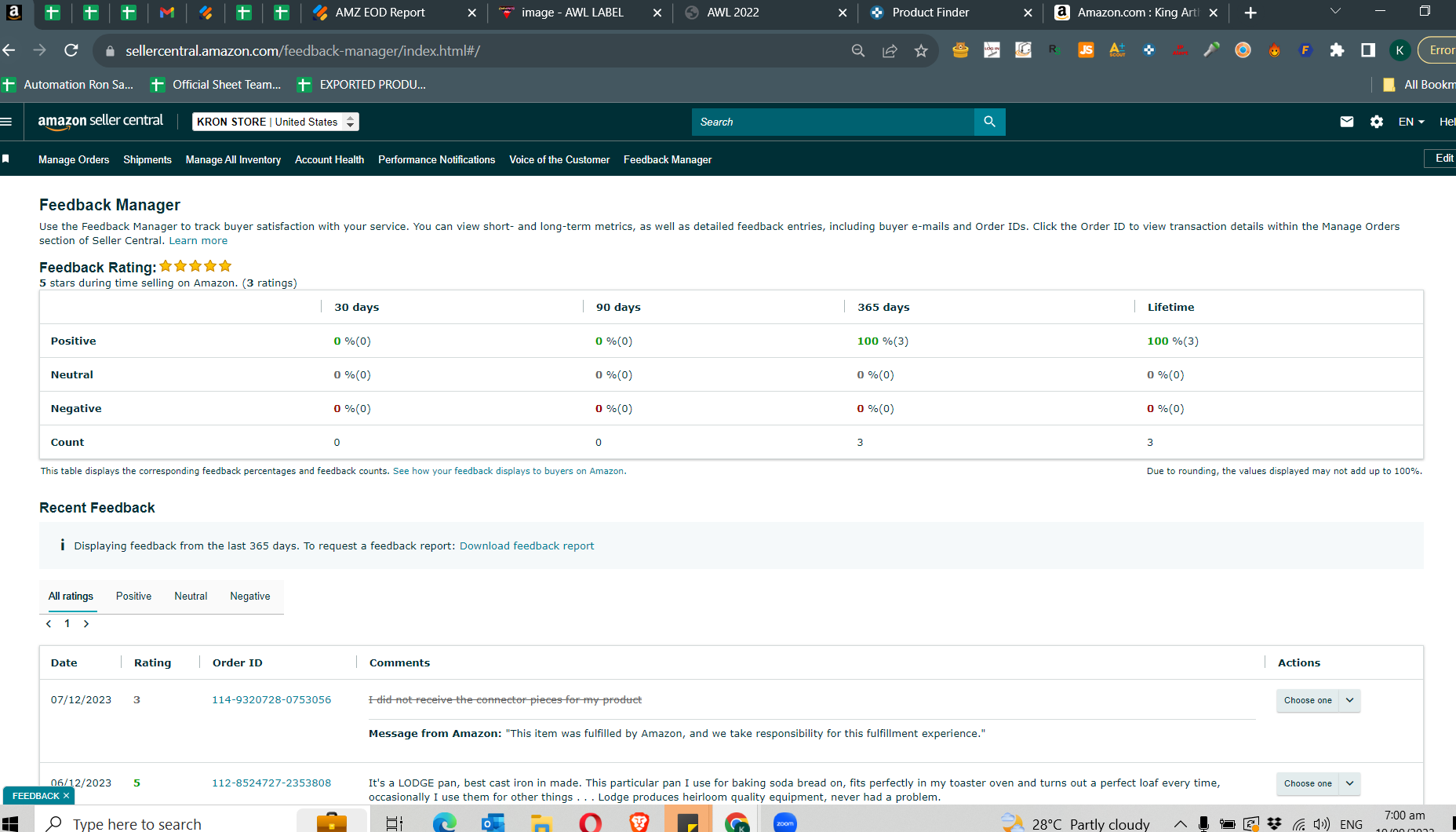
Task: Click Download feedback report link
Action: tap(526, 546)
